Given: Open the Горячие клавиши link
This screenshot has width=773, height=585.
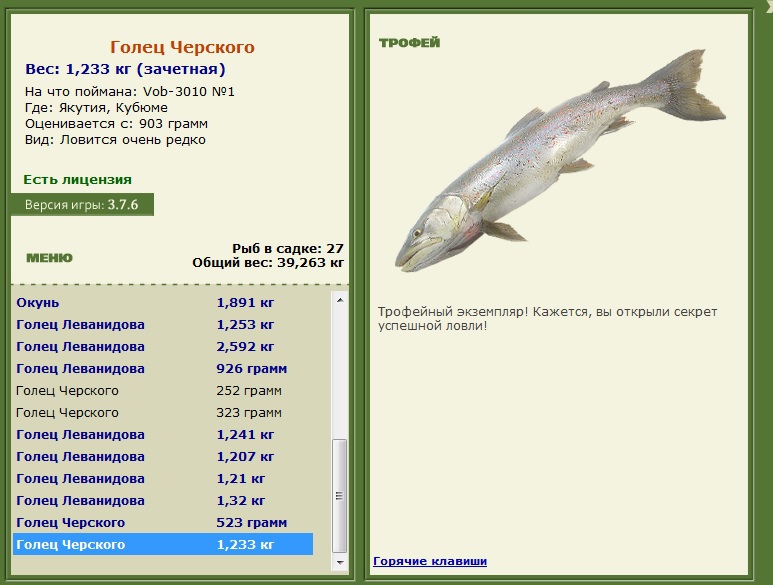Looking at the screenshot, I should (430, 561).
